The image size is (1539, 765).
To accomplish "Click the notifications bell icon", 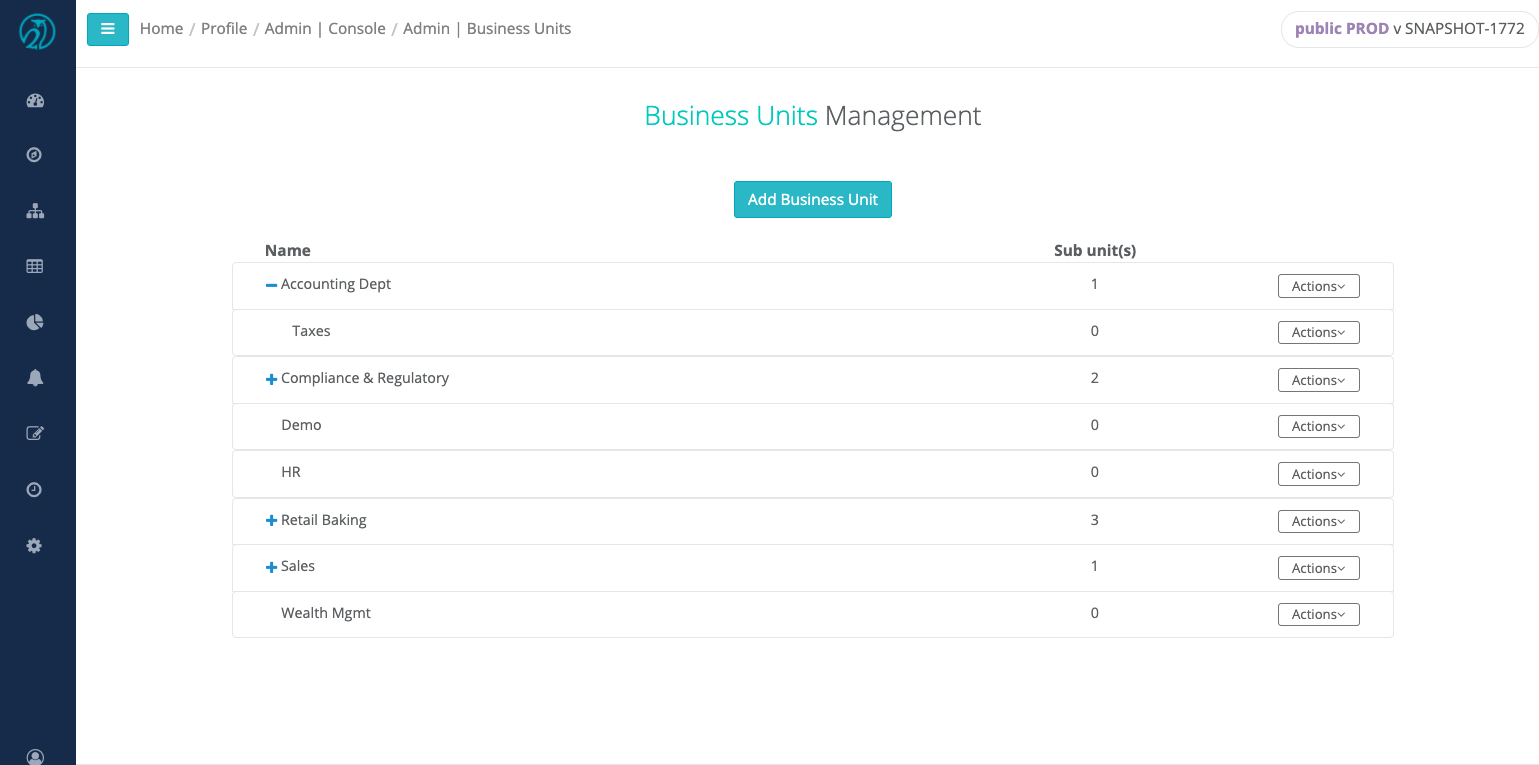I will 35,377.
